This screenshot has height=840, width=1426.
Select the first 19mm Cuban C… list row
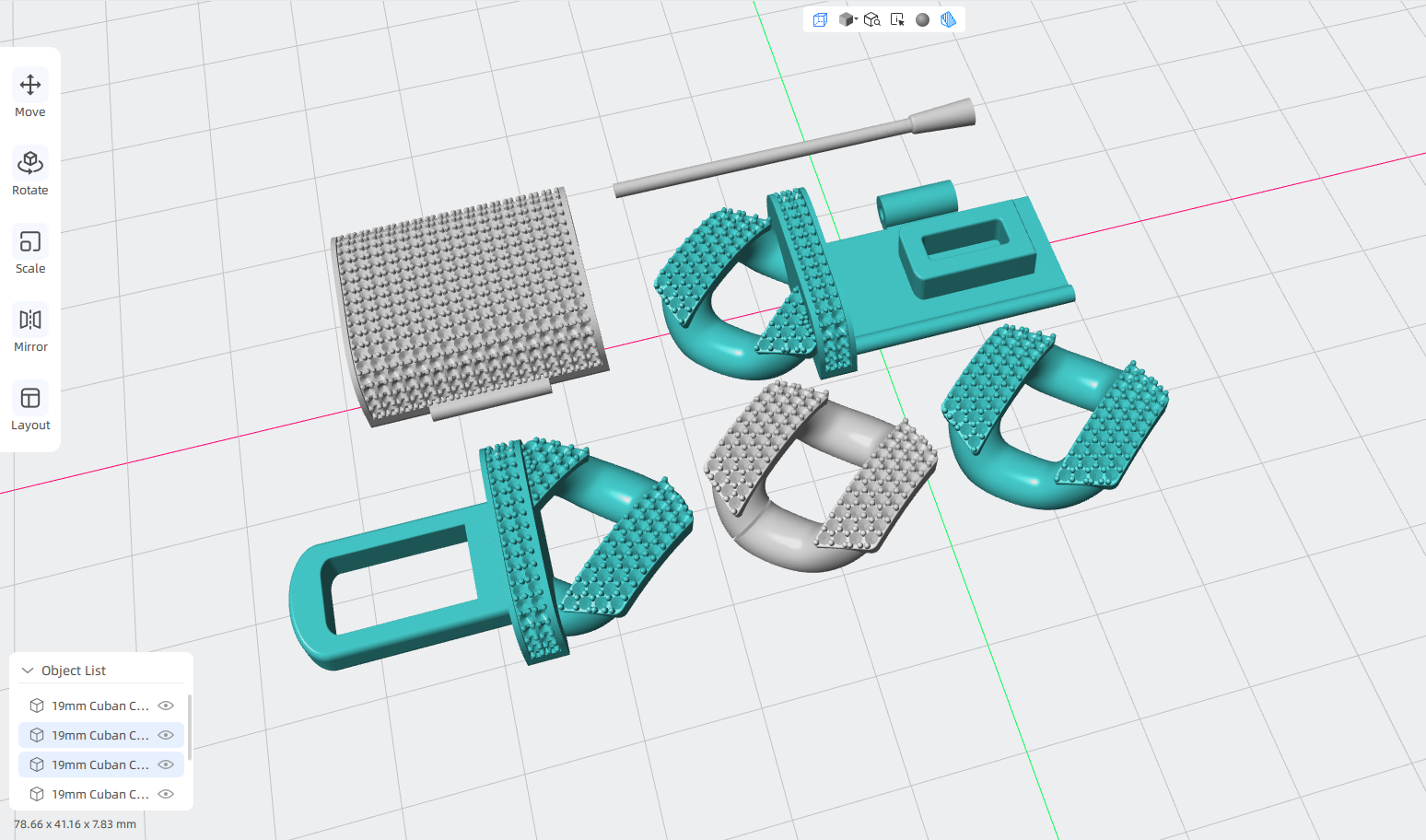click(x=101, y=706)
